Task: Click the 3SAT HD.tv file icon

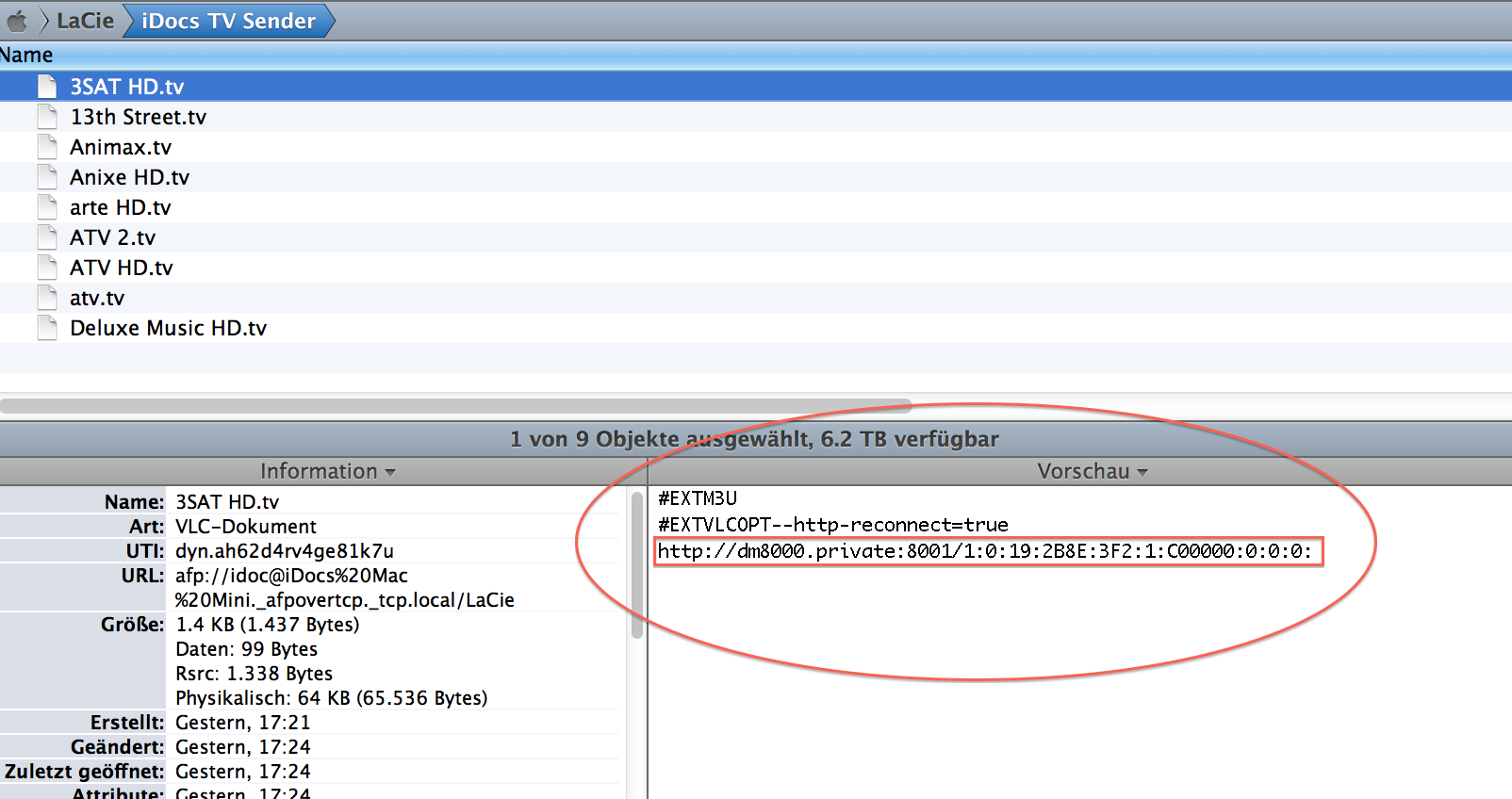Action: 47,87
